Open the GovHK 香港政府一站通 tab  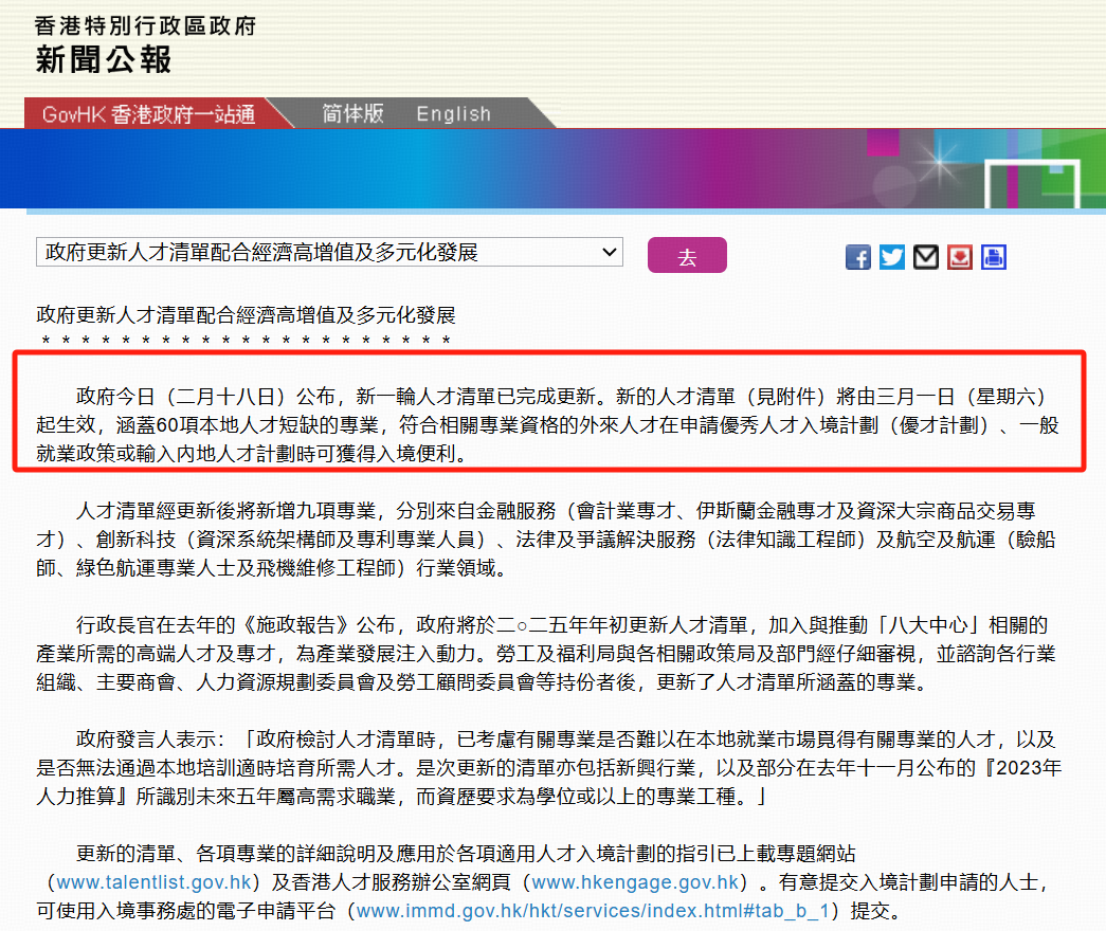pyautogui.click(x=148, y=114)
